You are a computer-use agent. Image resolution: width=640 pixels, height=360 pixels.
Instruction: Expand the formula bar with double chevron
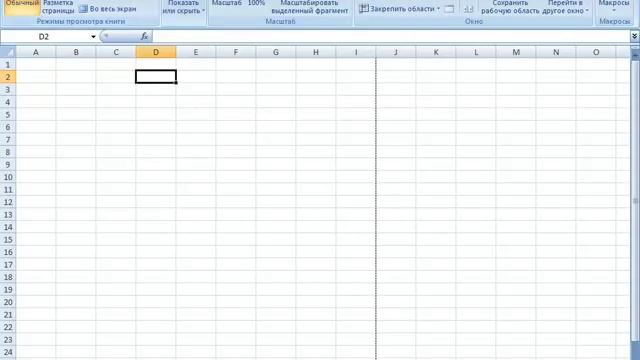(634, 37)
